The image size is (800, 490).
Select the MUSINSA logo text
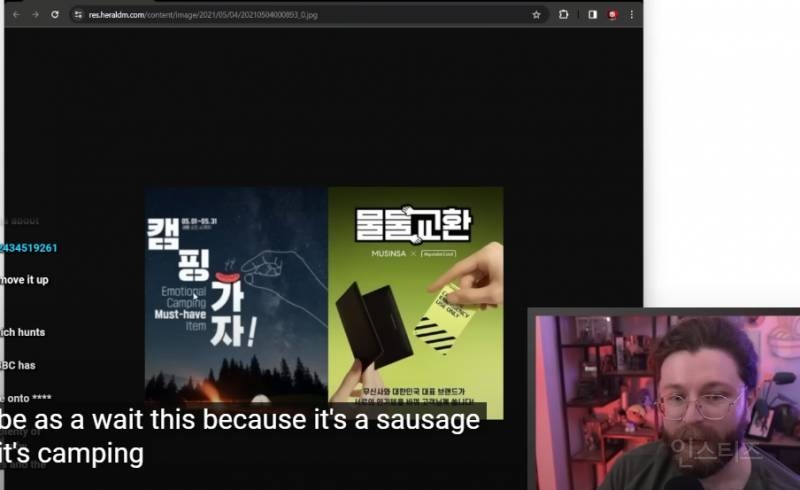(389, 253)
